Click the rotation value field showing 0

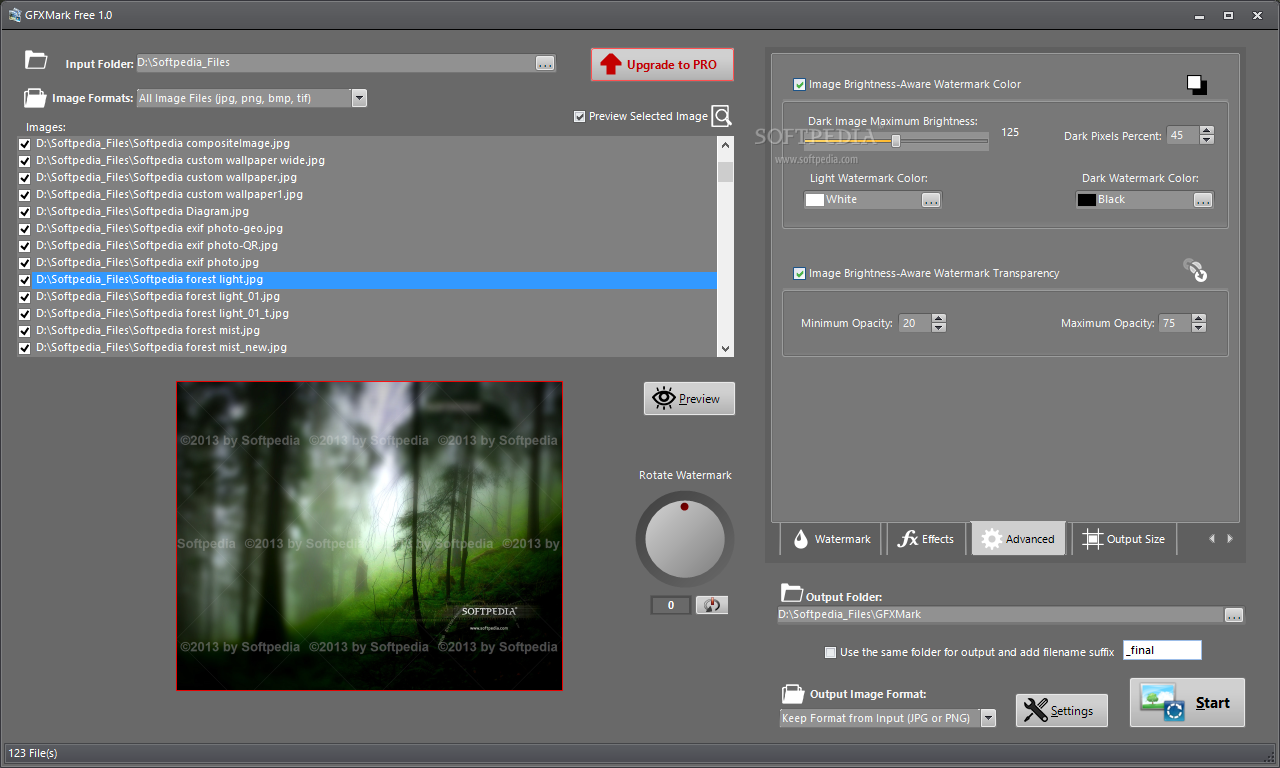coord(671,605)
